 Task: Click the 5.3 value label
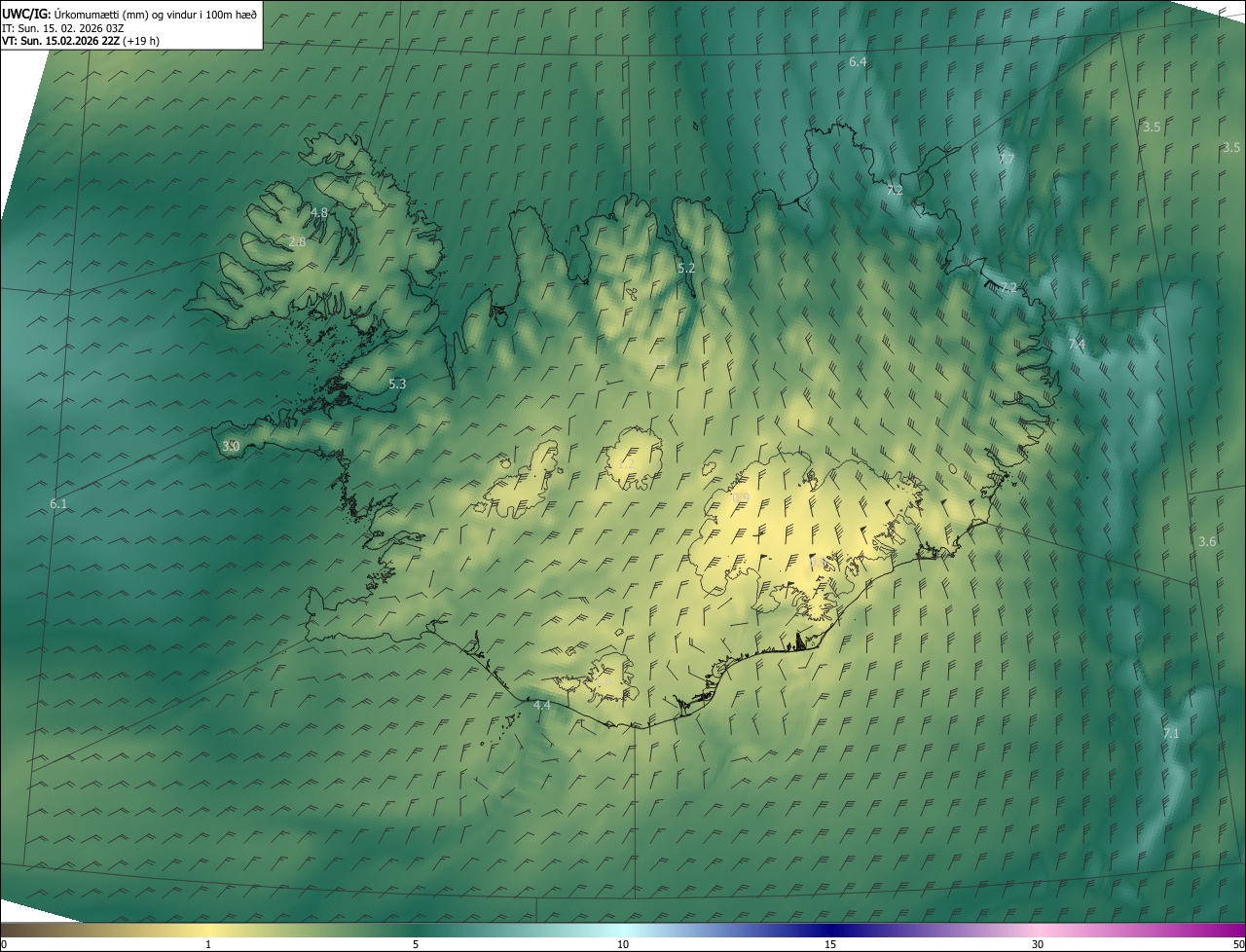pos(397,384)
